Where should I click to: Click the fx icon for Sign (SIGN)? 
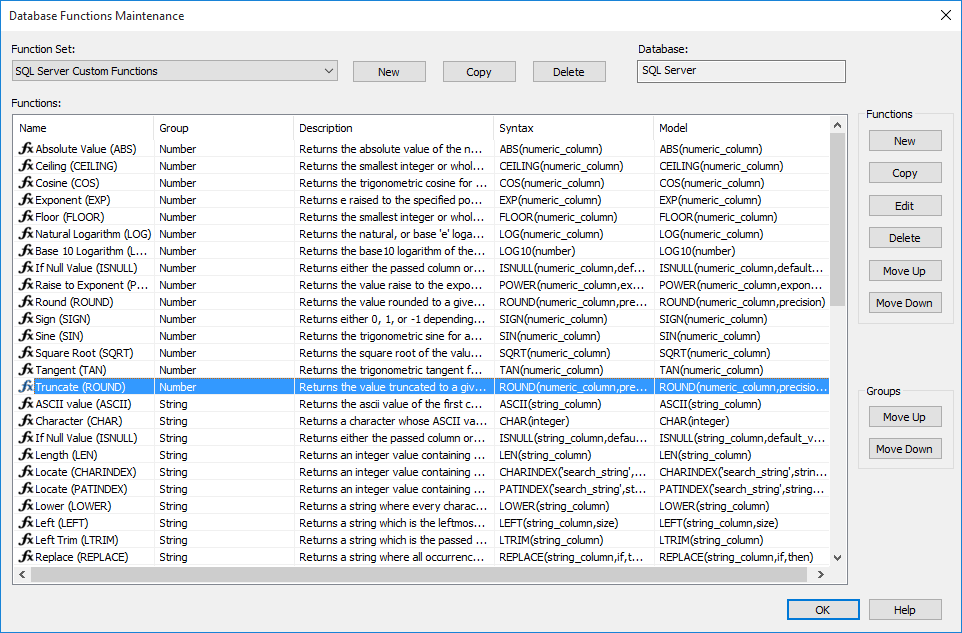26,319
